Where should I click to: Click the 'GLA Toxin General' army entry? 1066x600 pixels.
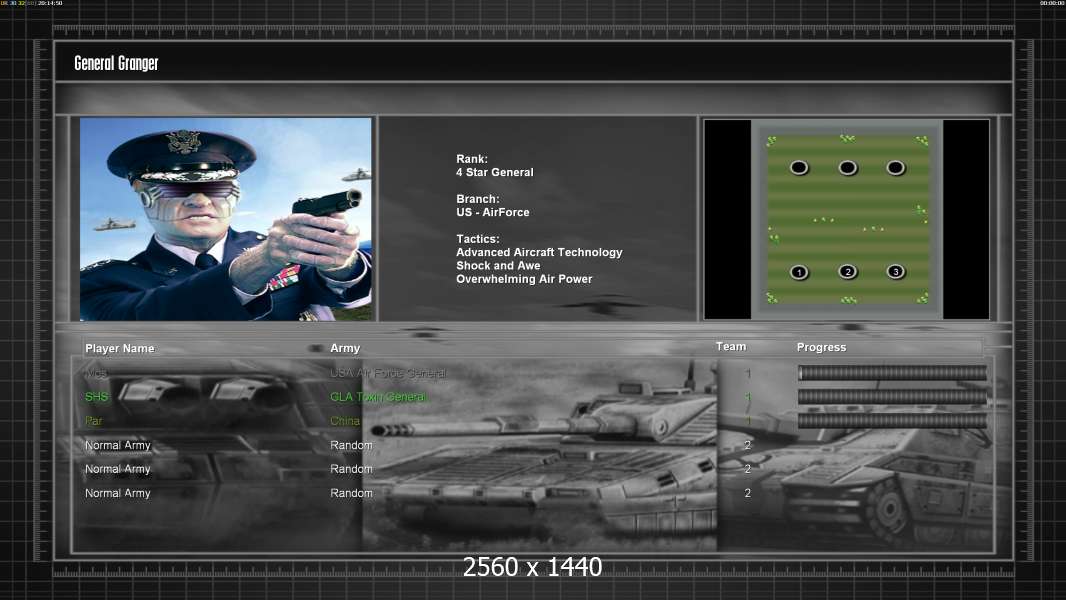click(x=379, y=397)
